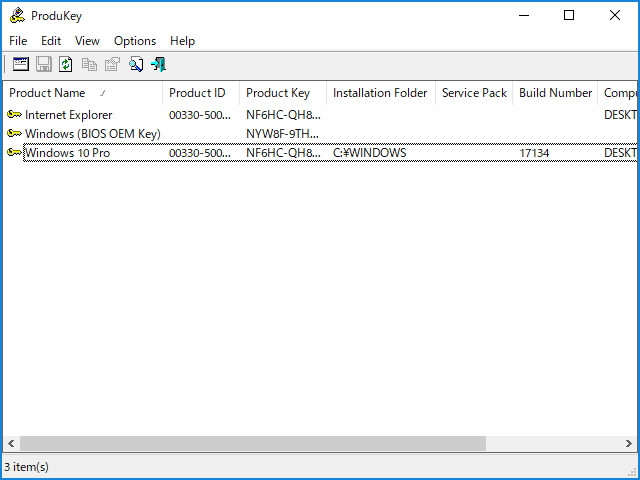Open the File menu
Image resolution: width=640 pixels, height=480 pixels.
coord(18,41)
